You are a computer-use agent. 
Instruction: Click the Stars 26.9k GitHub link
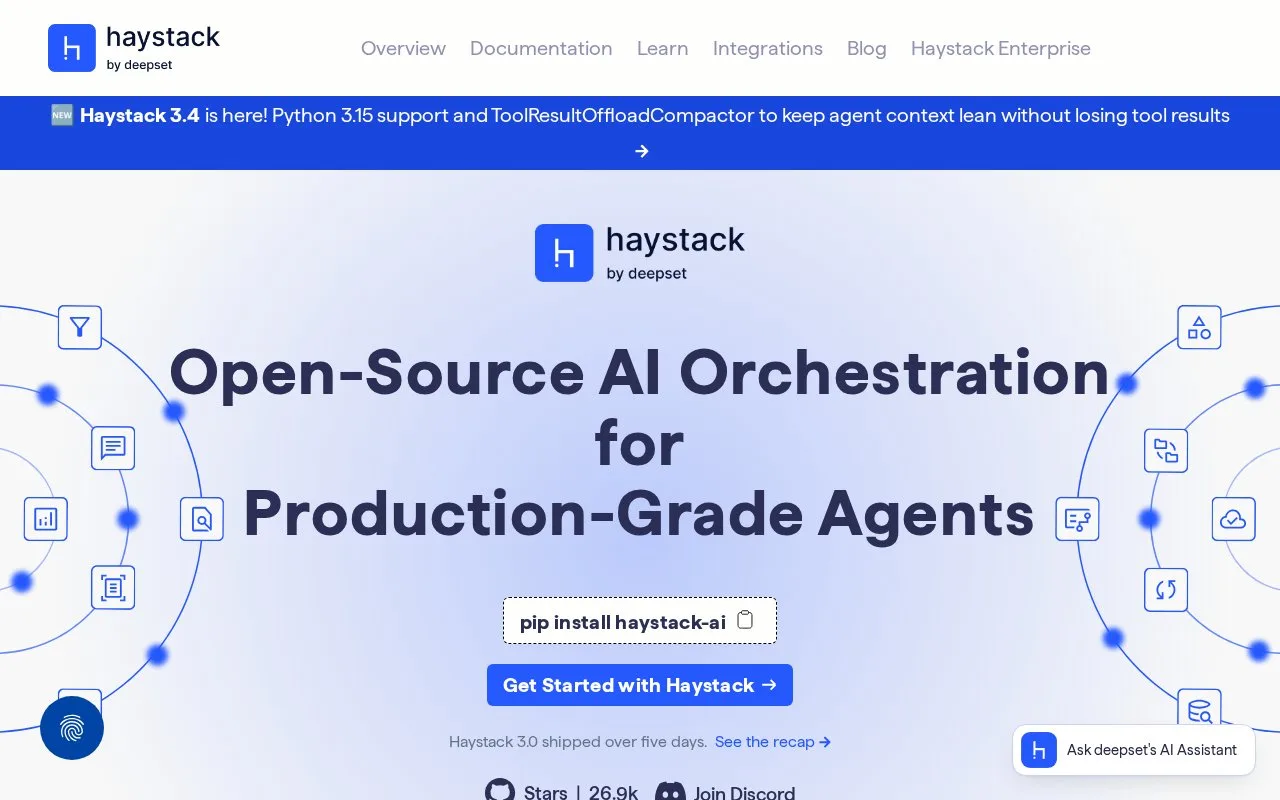pos(562,793)
